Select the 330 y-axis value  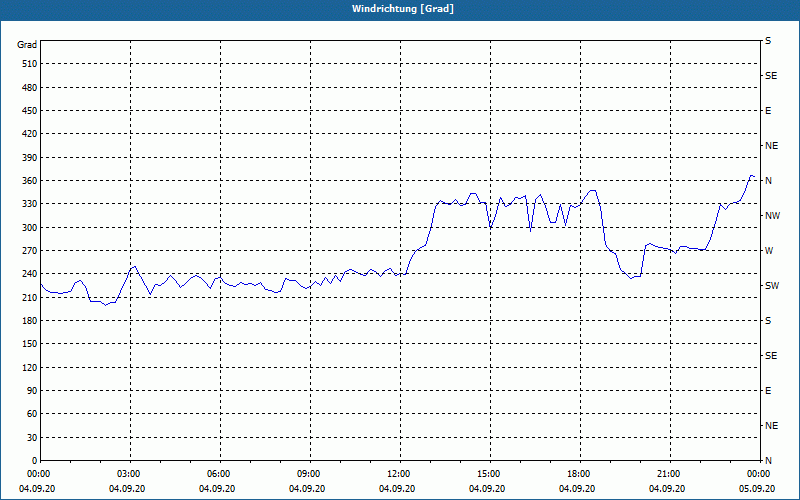(x=30, y=204)
